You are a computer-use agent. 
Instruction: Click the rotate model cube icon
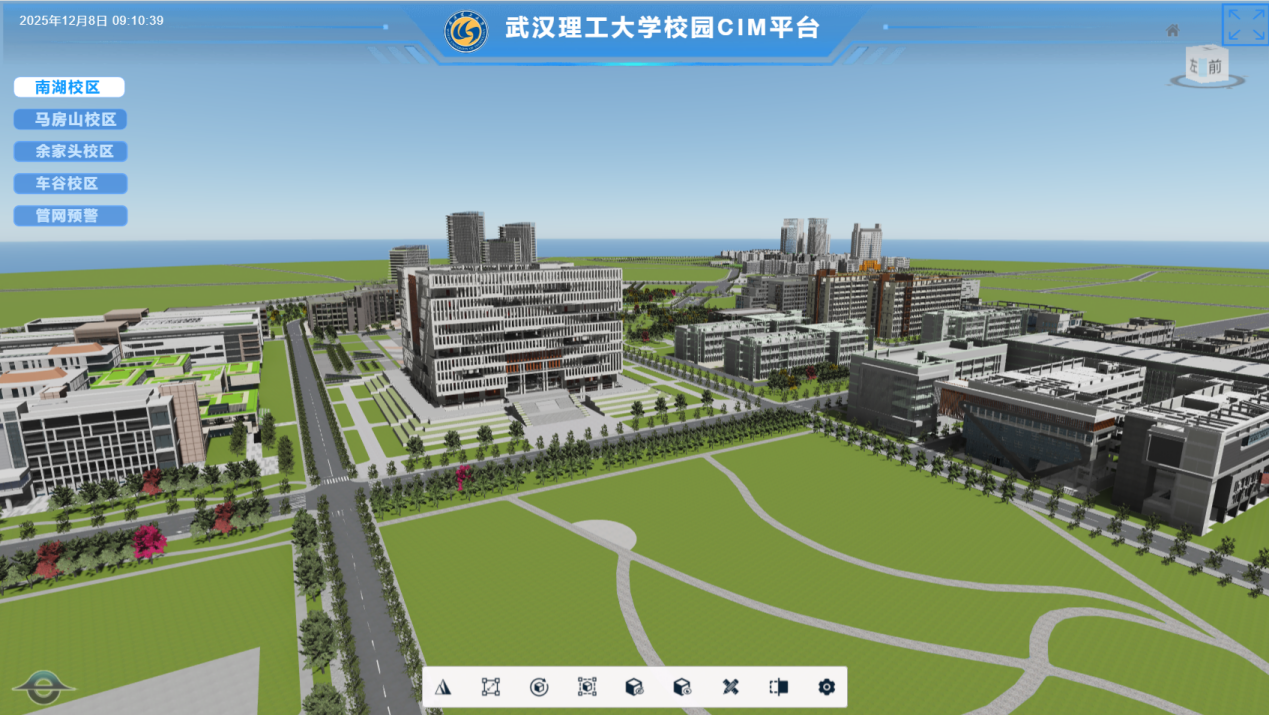[538, 687]
